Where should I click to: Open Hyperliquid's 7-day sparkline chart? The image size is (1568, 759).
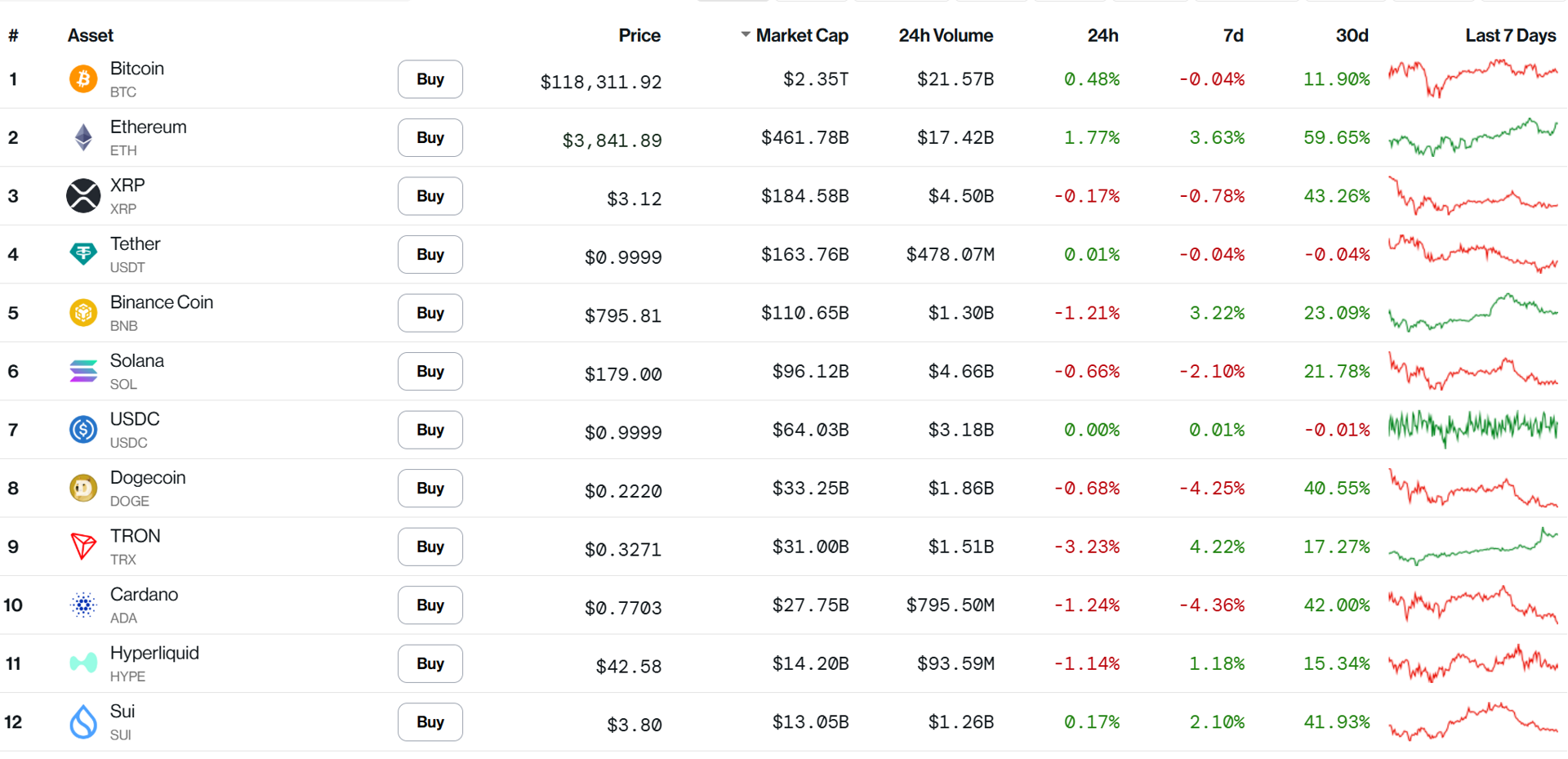1473,663
